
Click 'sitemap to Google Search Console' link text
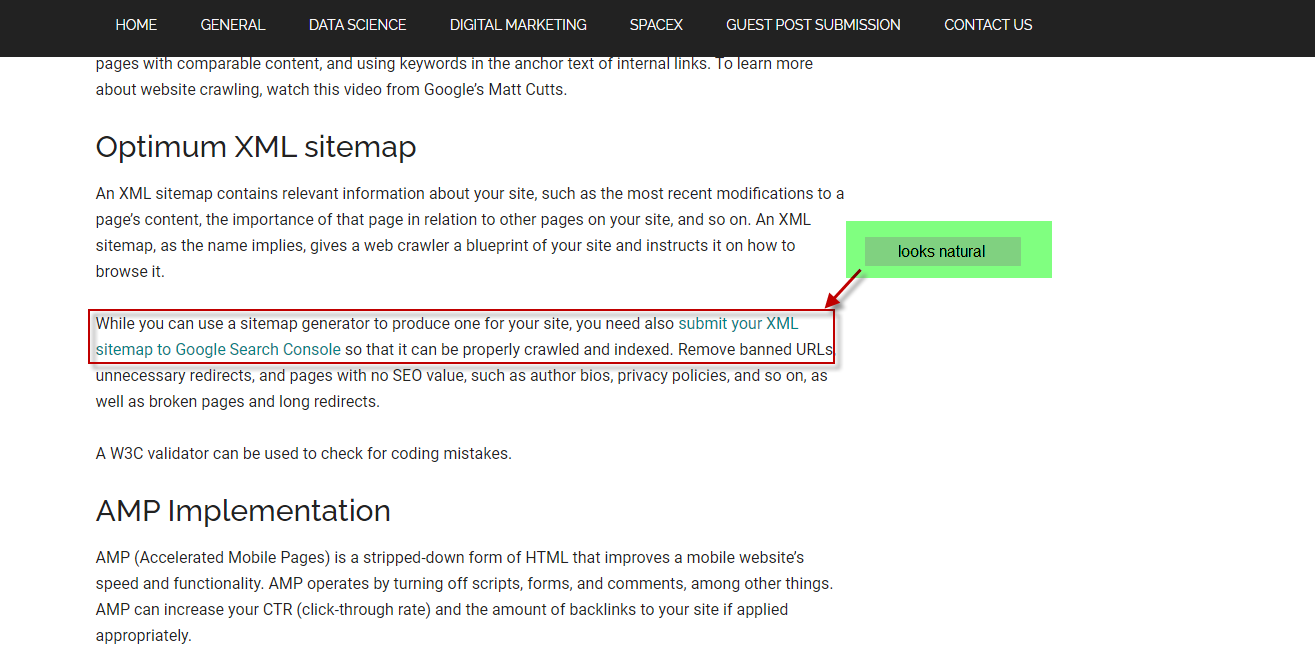218,350
